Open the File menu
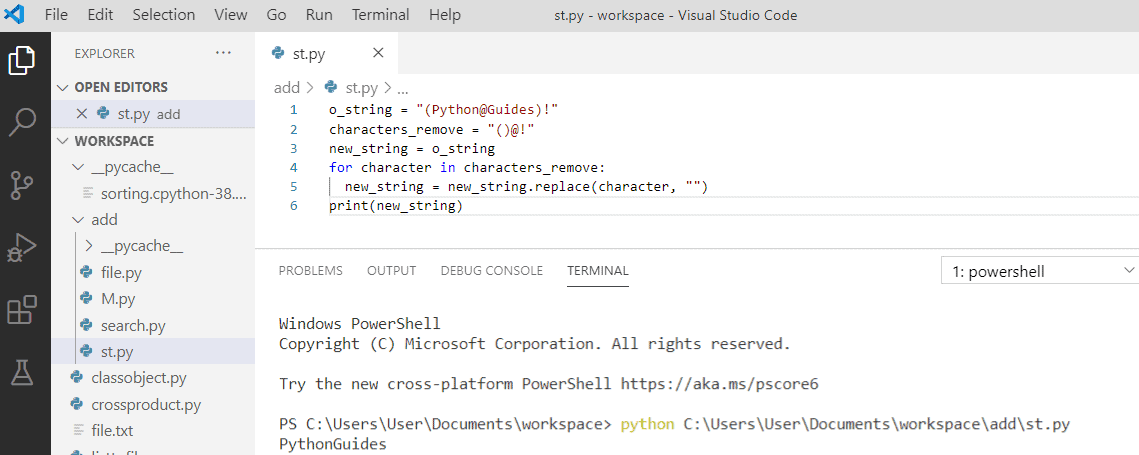The width and height of the screenshot is (1139, 455). tap(56, 15)
